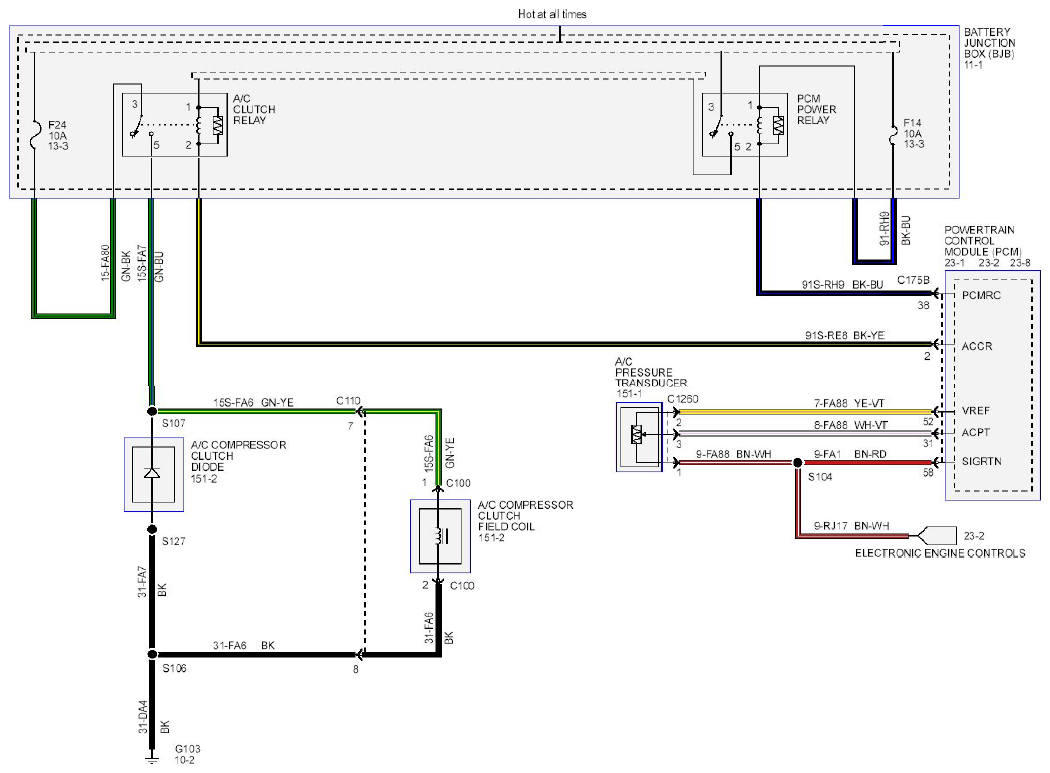Select the "A/C PRESSURE TRANSDUCER" label
Screen dimensions: 1050x773
pyautogui.click(x=651, y=372)
